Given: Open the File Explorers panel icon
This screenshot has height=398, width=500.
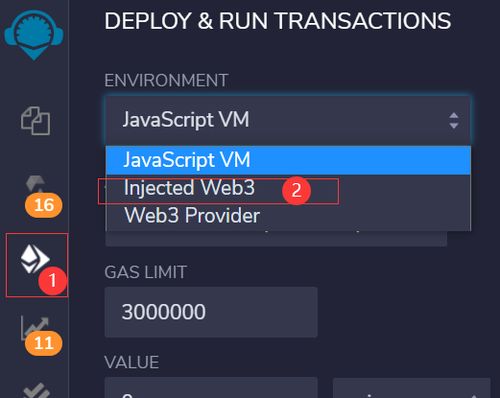Looking at the screenshot, I should (35, 121).
